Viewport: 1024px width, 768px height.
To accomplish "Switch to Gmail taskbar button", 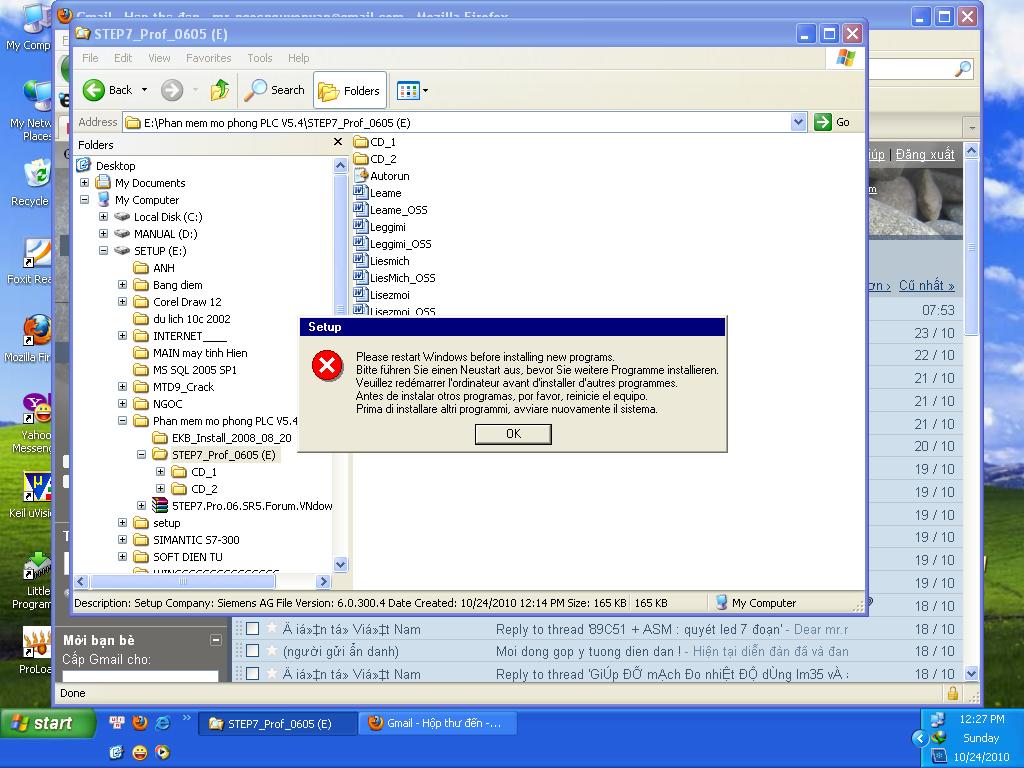I will click(438, 723).
